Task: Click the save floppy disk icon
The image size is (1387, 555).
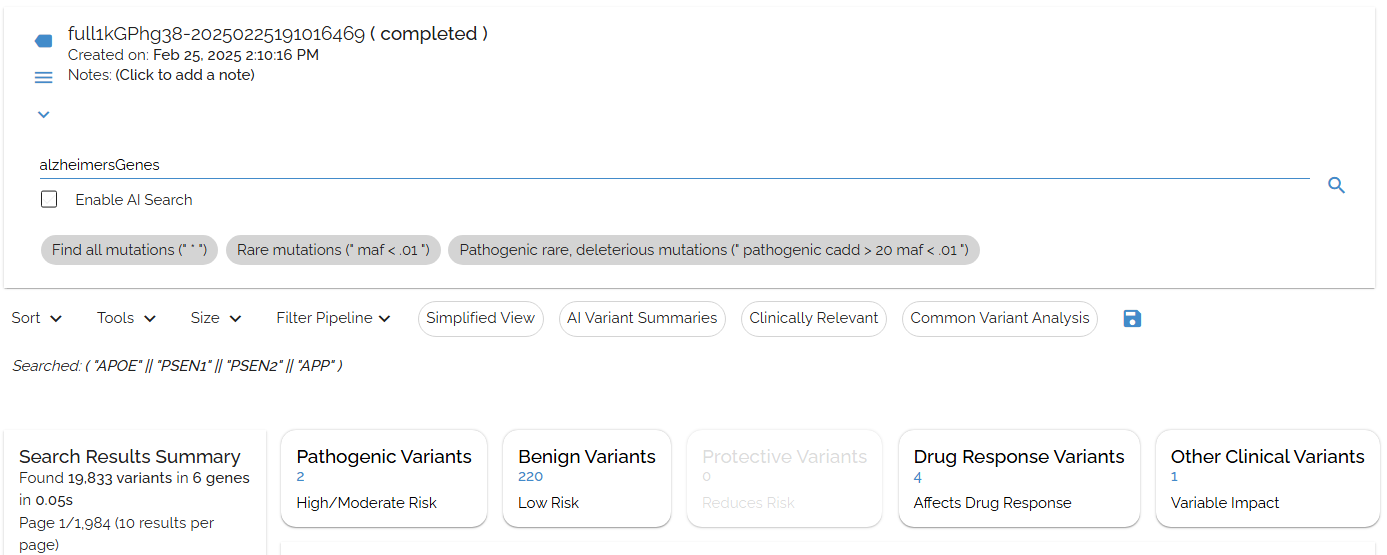Action: [x=1132, y=319]
